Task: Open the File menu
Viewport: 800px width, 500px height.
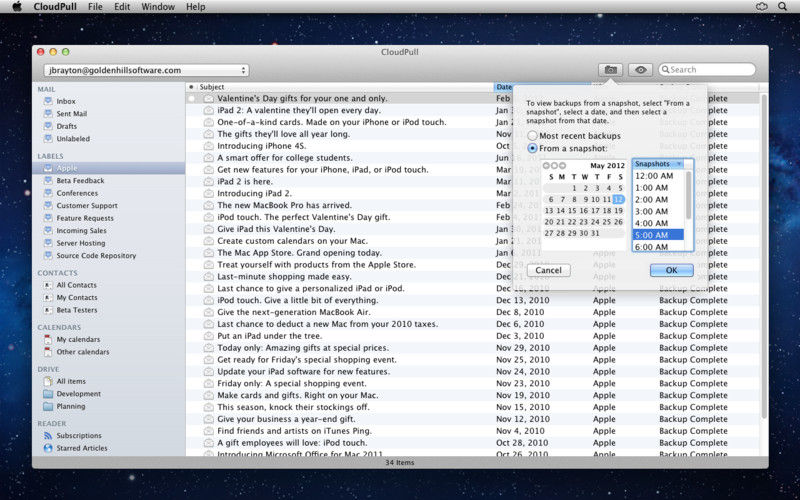Action: (x=95, y=7)
